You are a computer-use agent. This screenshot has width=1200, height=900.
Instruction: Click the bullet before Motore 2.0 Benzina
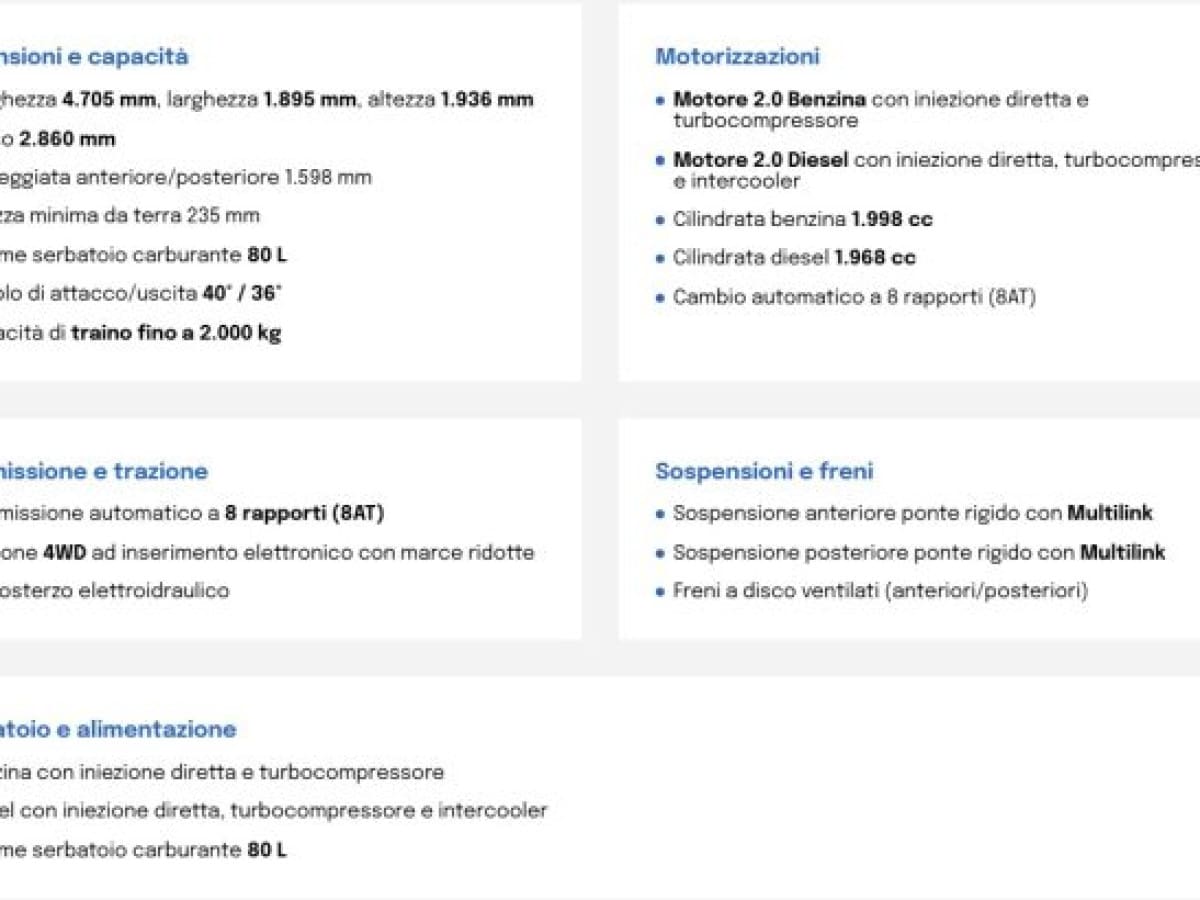click(x=659, y=100)
